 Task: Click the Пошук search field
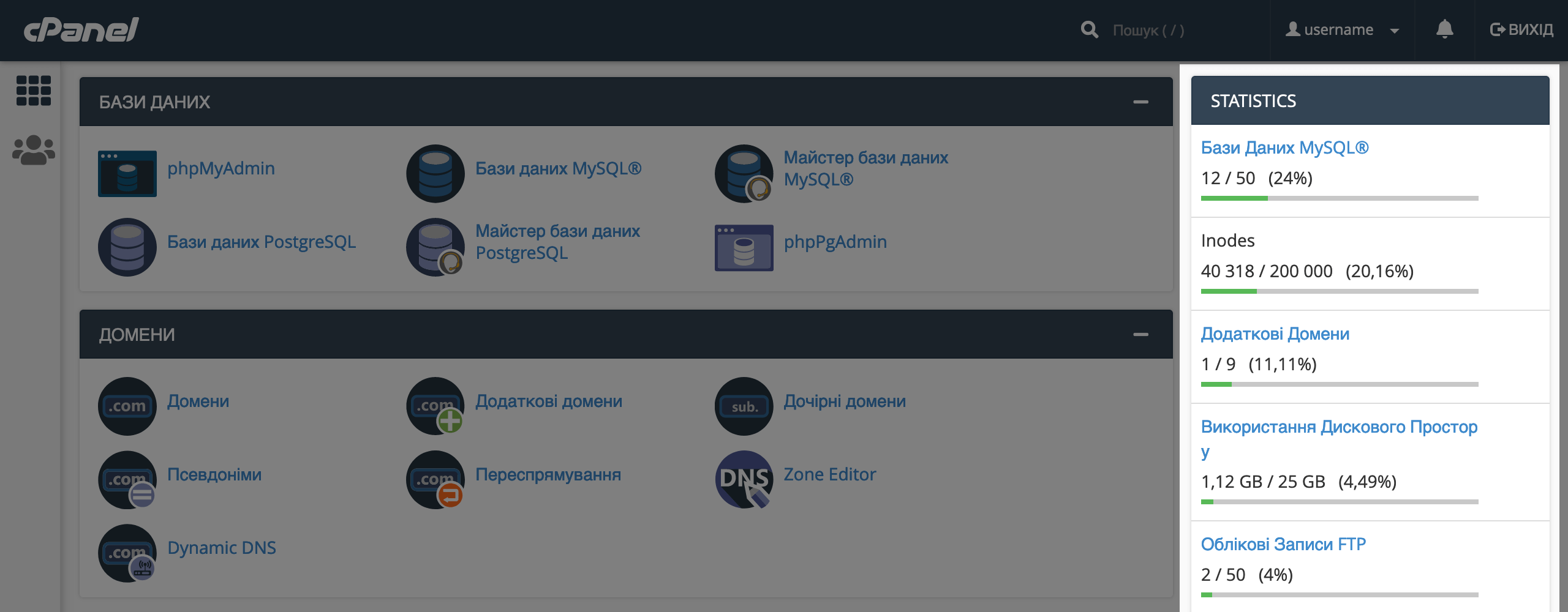click(1182, 30)
